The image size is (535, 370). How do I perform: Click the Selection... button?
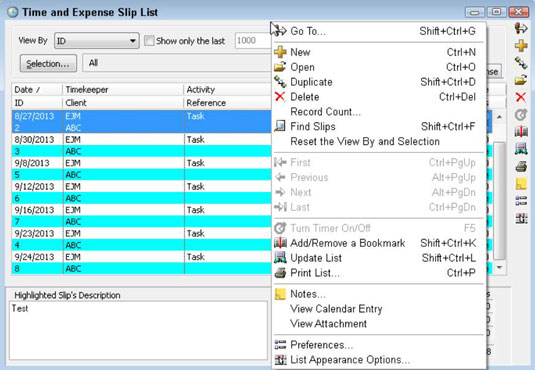pyautogui.click(x=48, y=63)
